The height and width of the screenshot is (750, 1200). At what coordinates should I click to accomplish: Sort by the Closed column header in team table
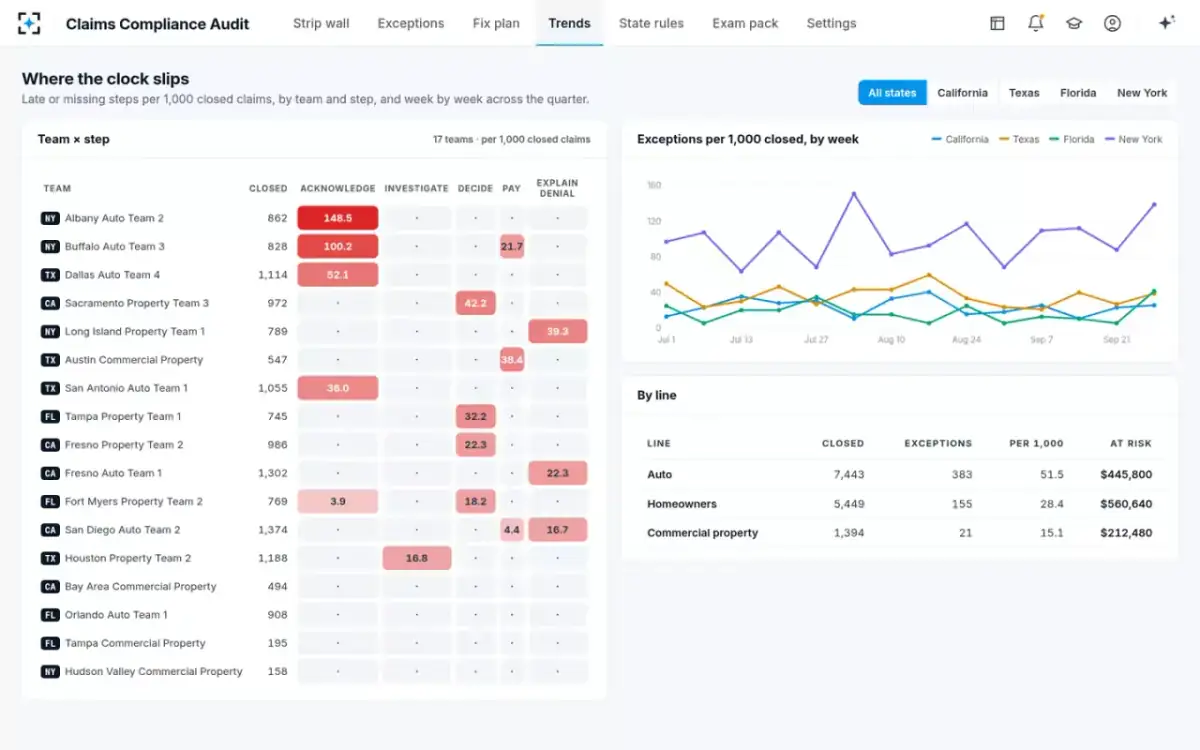[268, 188]
